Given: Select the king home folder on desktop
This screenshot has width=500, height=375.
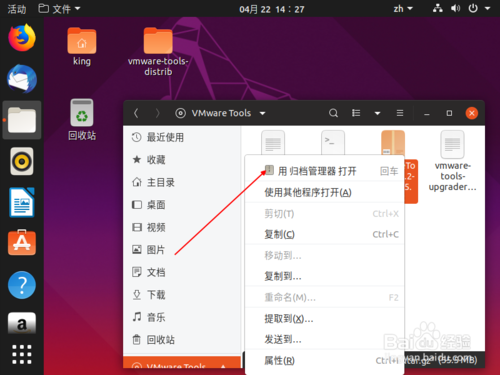Looking at the screenshot, I should coord(82,47).
